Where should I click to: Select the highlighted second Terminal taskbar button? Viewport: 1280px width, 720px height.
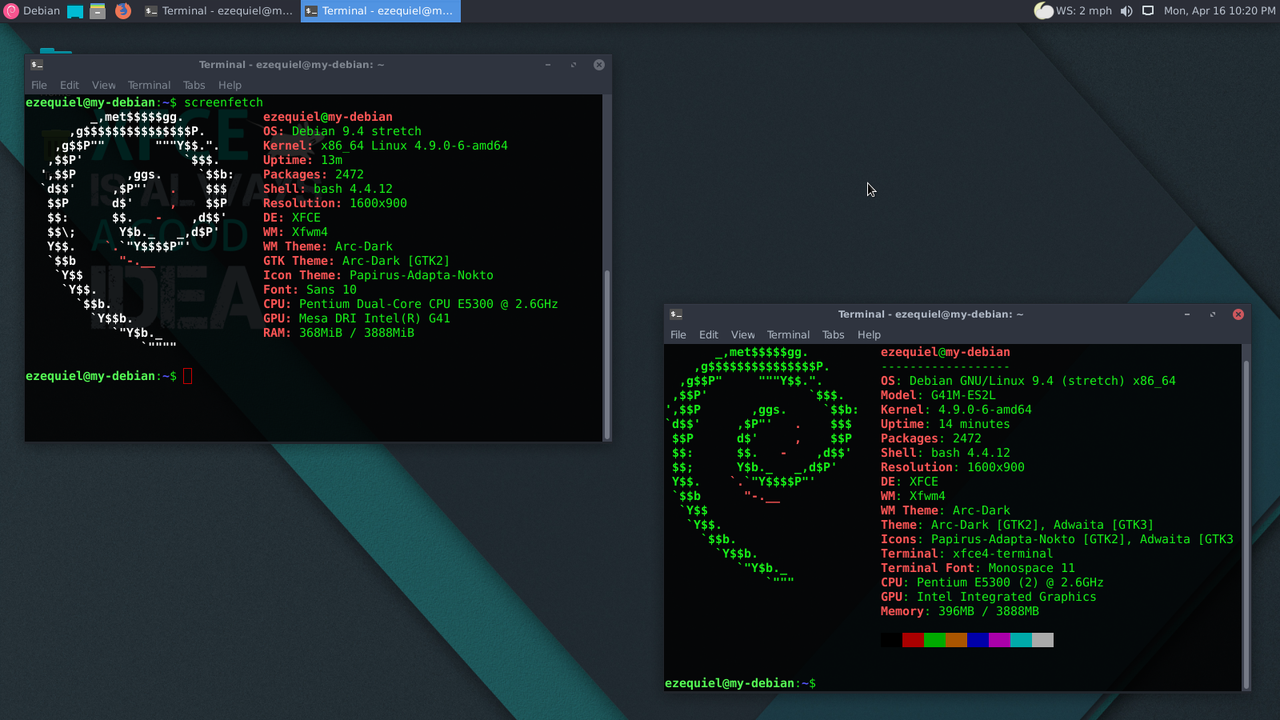click(x=379, y=11)
